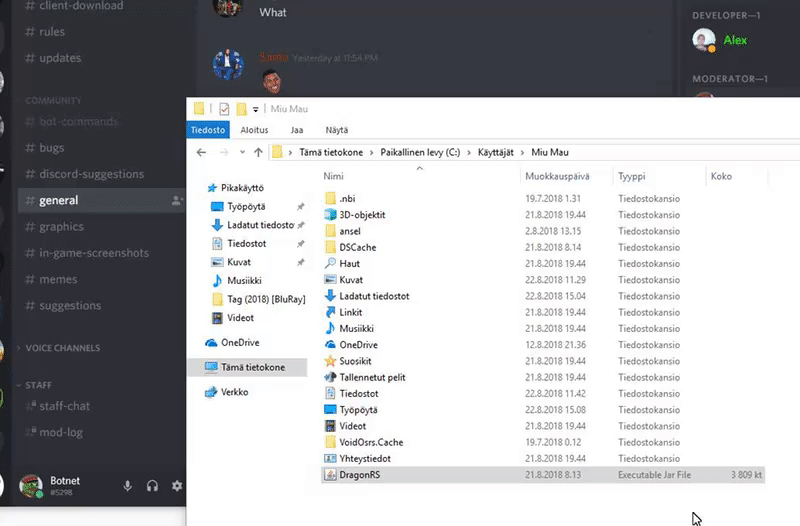Open recent locations dropdown arrow
800x526 pixels.
tap(242, 153)
